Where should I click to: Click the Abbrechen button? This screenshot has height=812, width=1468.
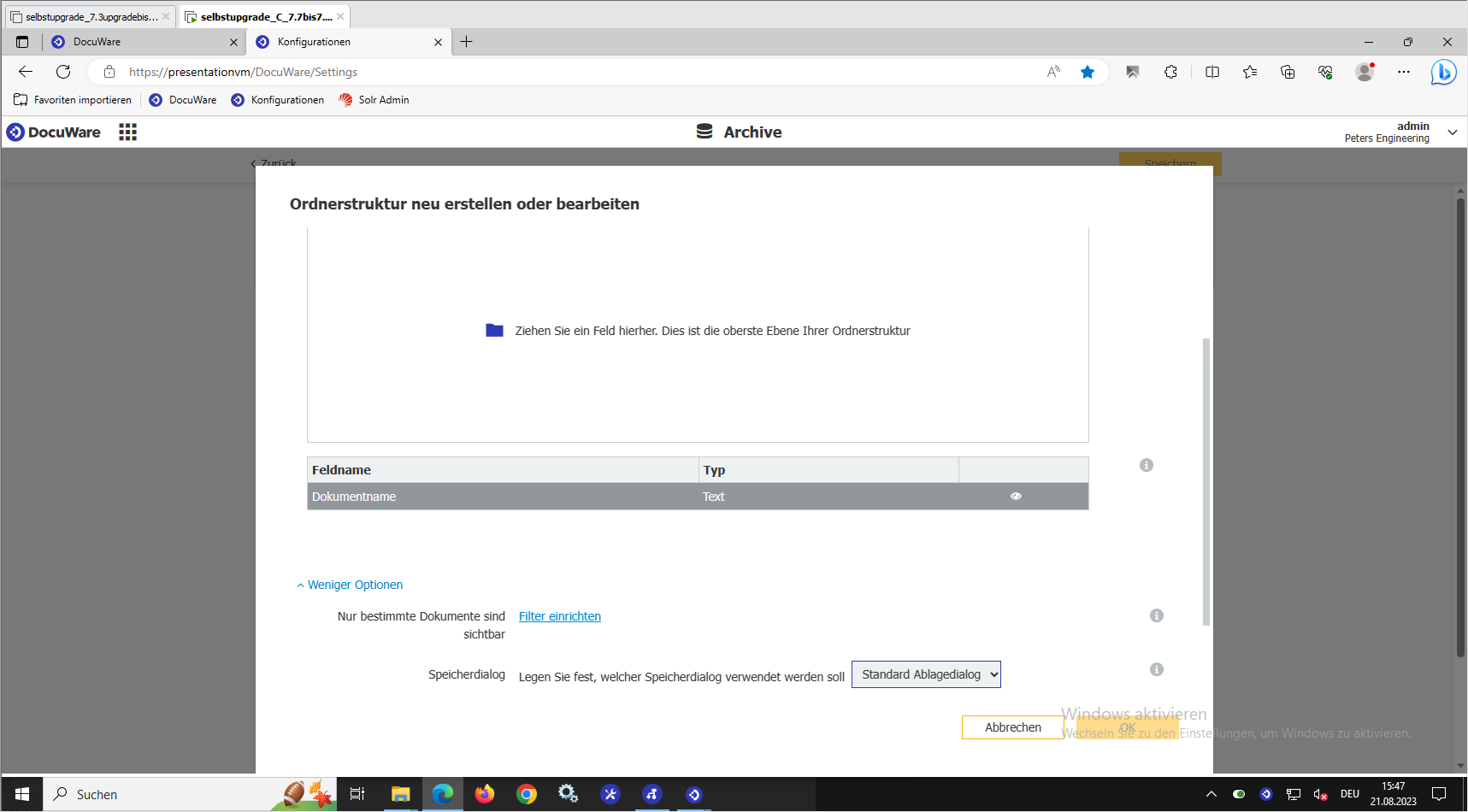1012,727
